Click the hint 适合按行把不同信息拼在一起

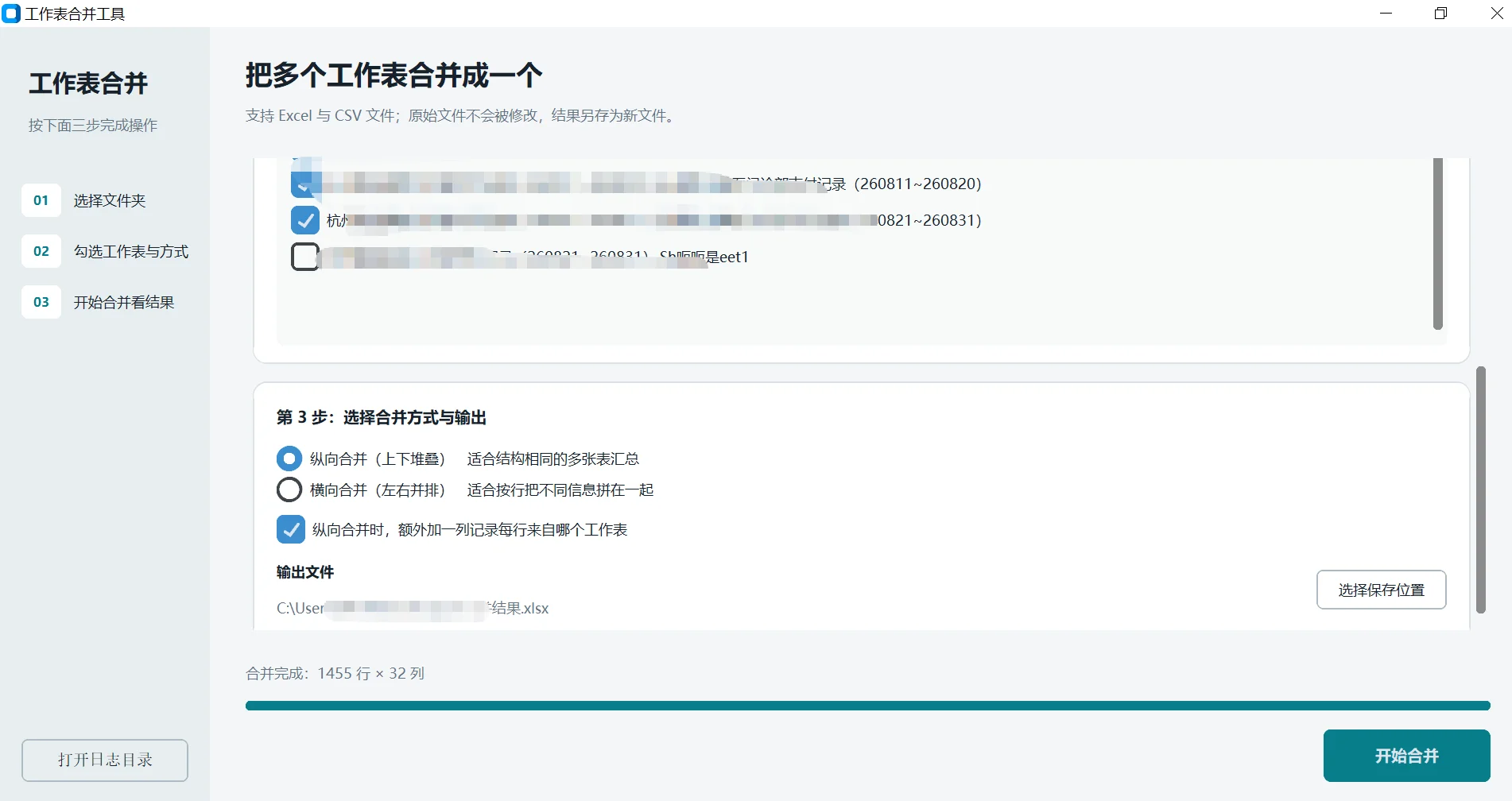(560, 489)
